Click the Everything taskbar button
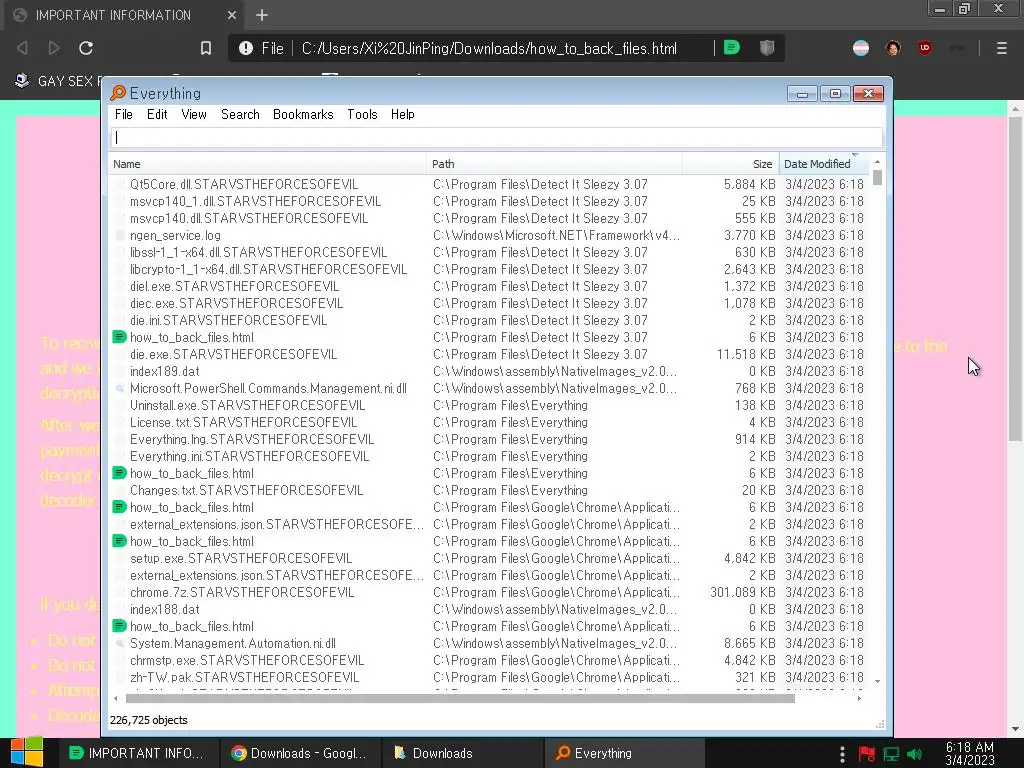Screen dimensions: 1024x768 (x=624, y=753)
